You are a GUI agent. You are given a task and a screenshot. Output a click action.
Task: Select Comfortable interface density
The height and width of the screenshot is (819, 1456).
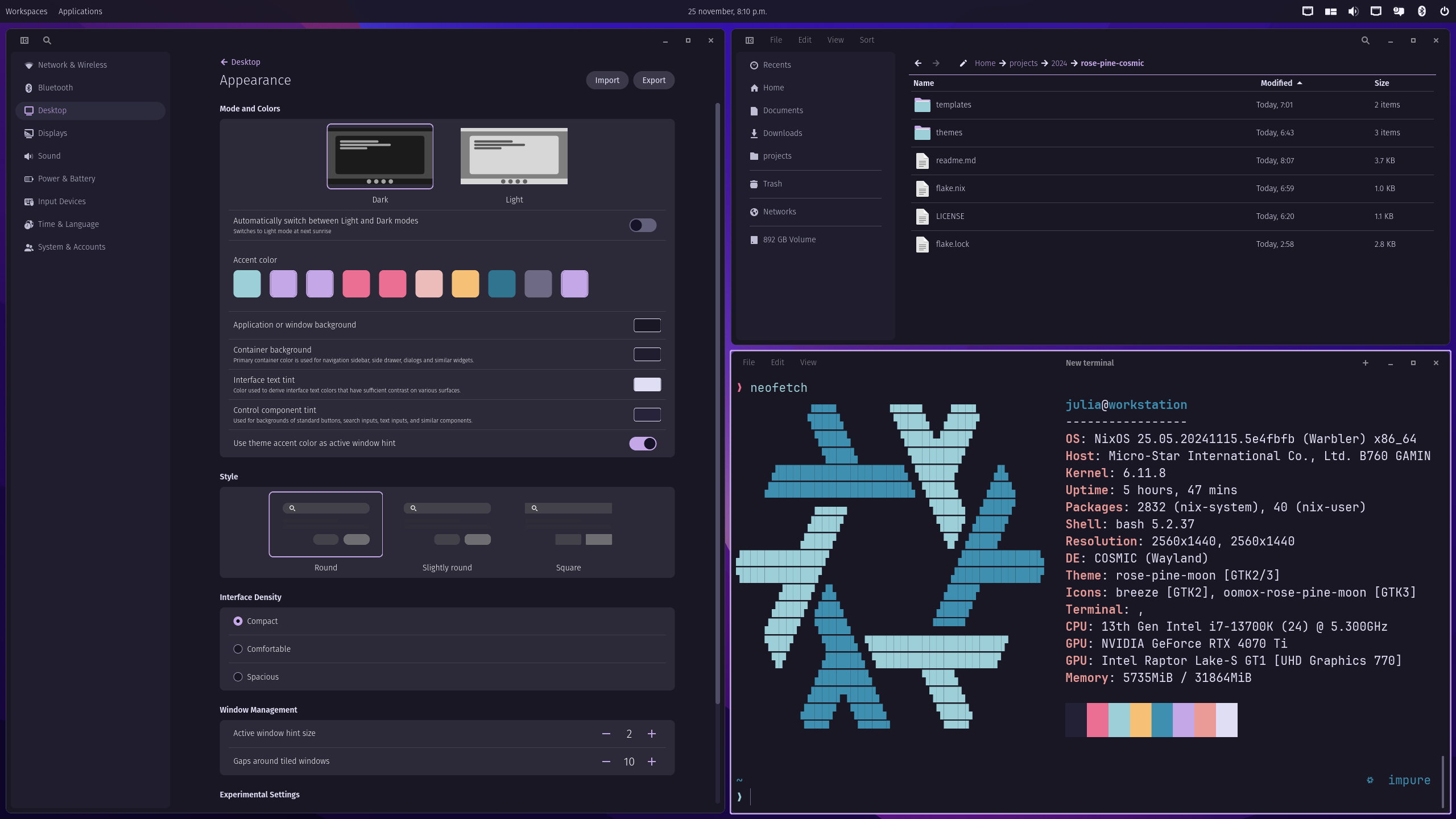point(238,649)
